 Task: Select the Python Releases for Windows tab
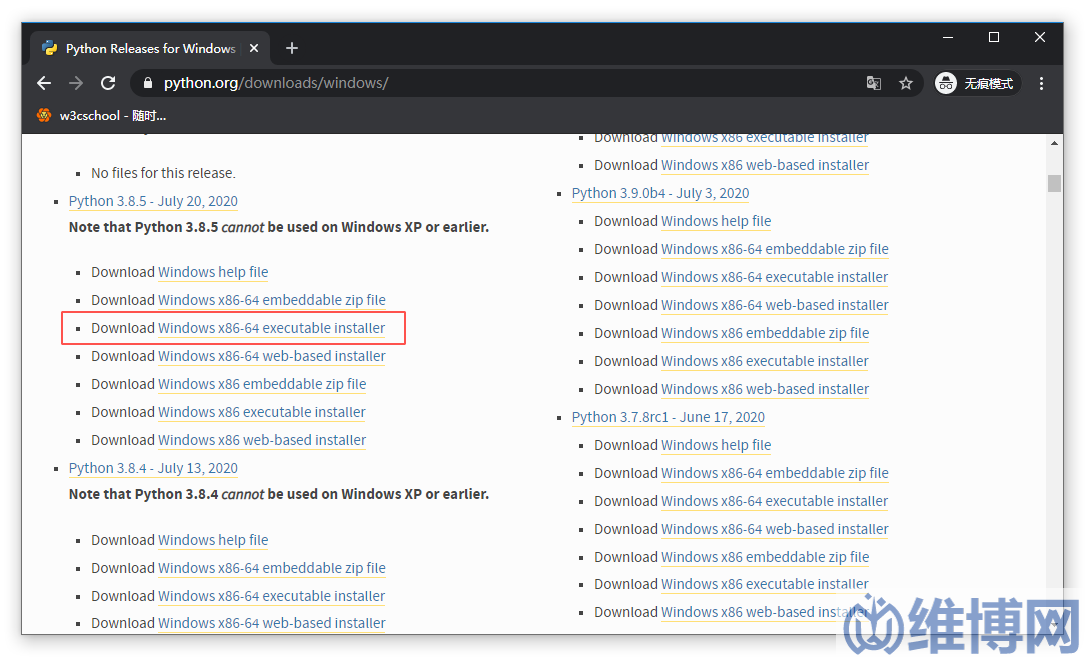(150, 48)
